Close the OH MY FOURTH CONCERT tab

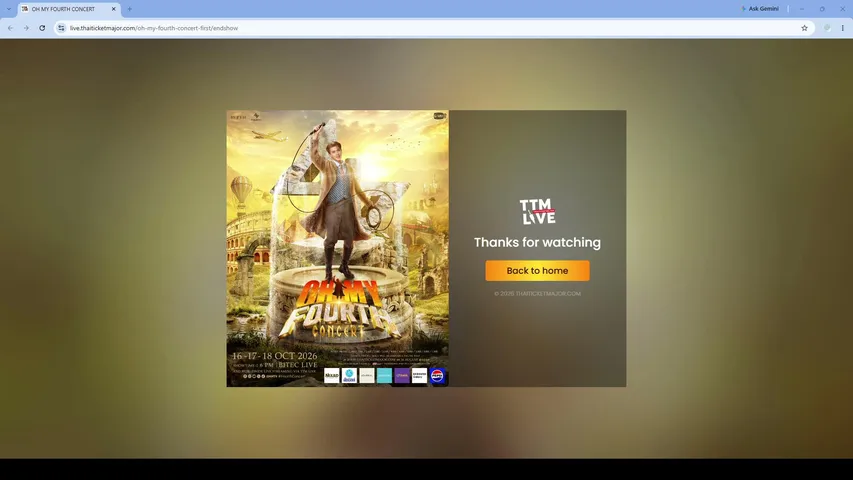click(x=114, y=9)
